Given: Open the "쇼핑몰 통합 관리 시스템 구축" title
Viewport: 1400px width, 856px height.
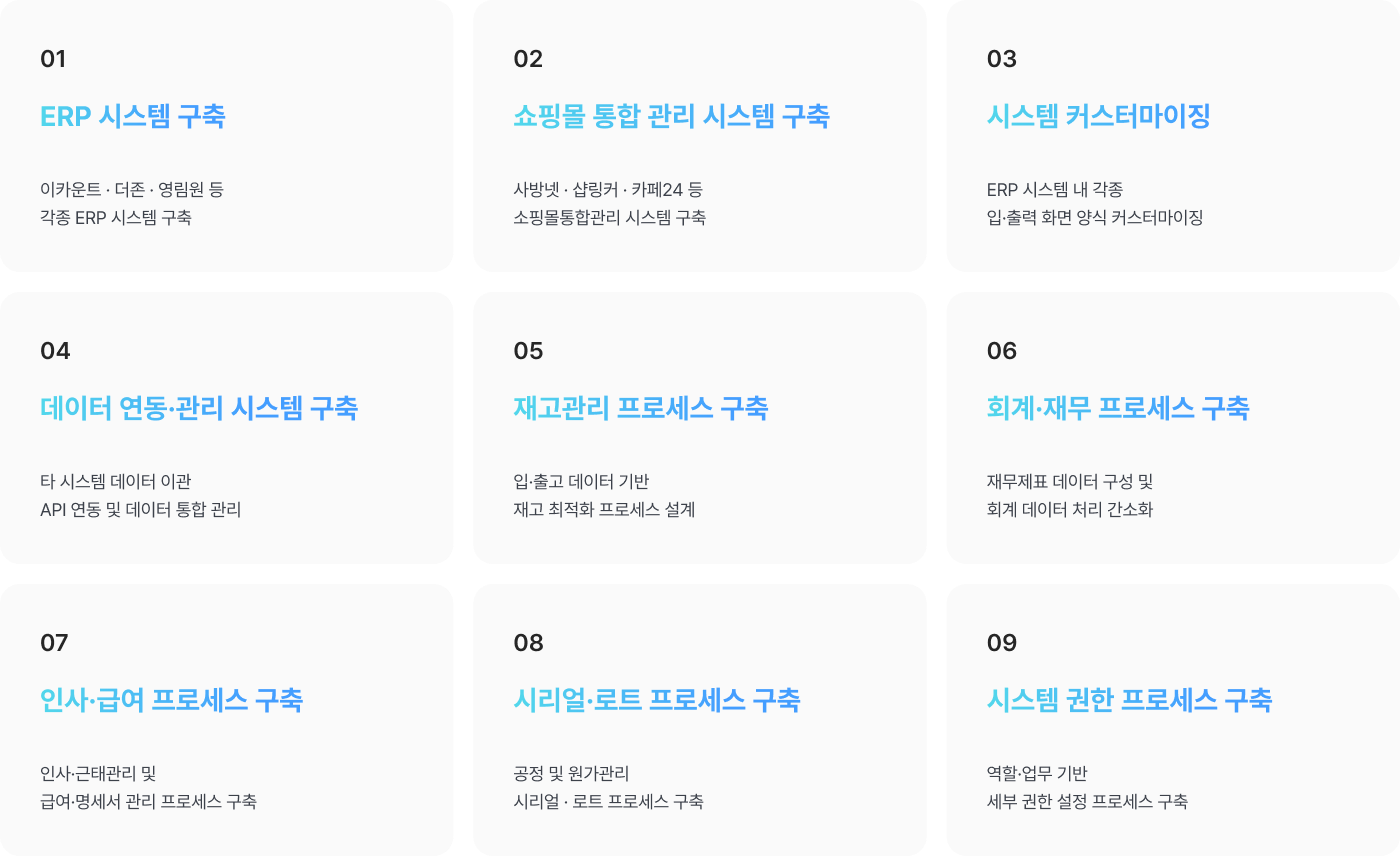Looking at the screenshot, I should click(x=671, y=116).
